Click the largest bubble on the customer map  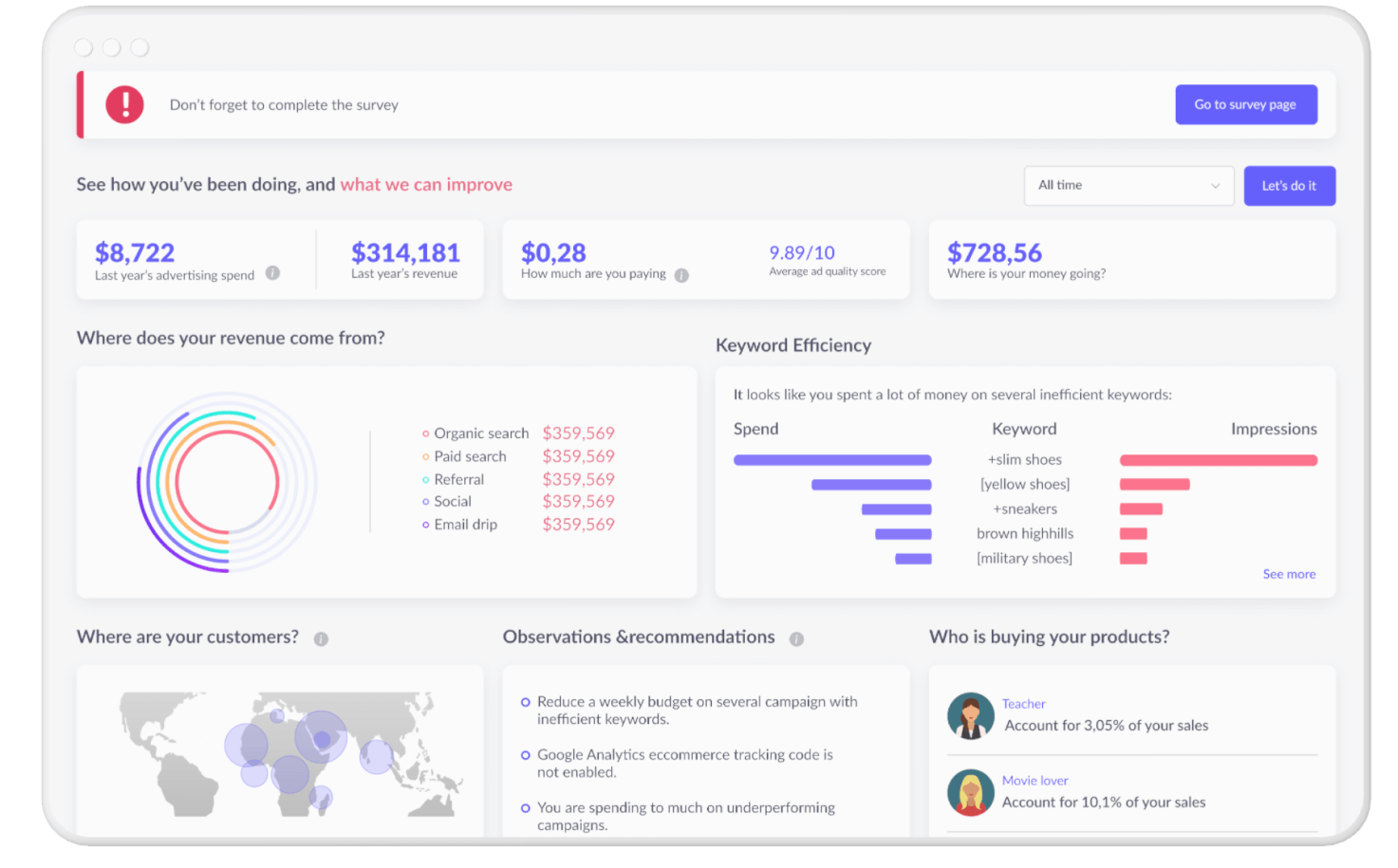pos(323,738)
